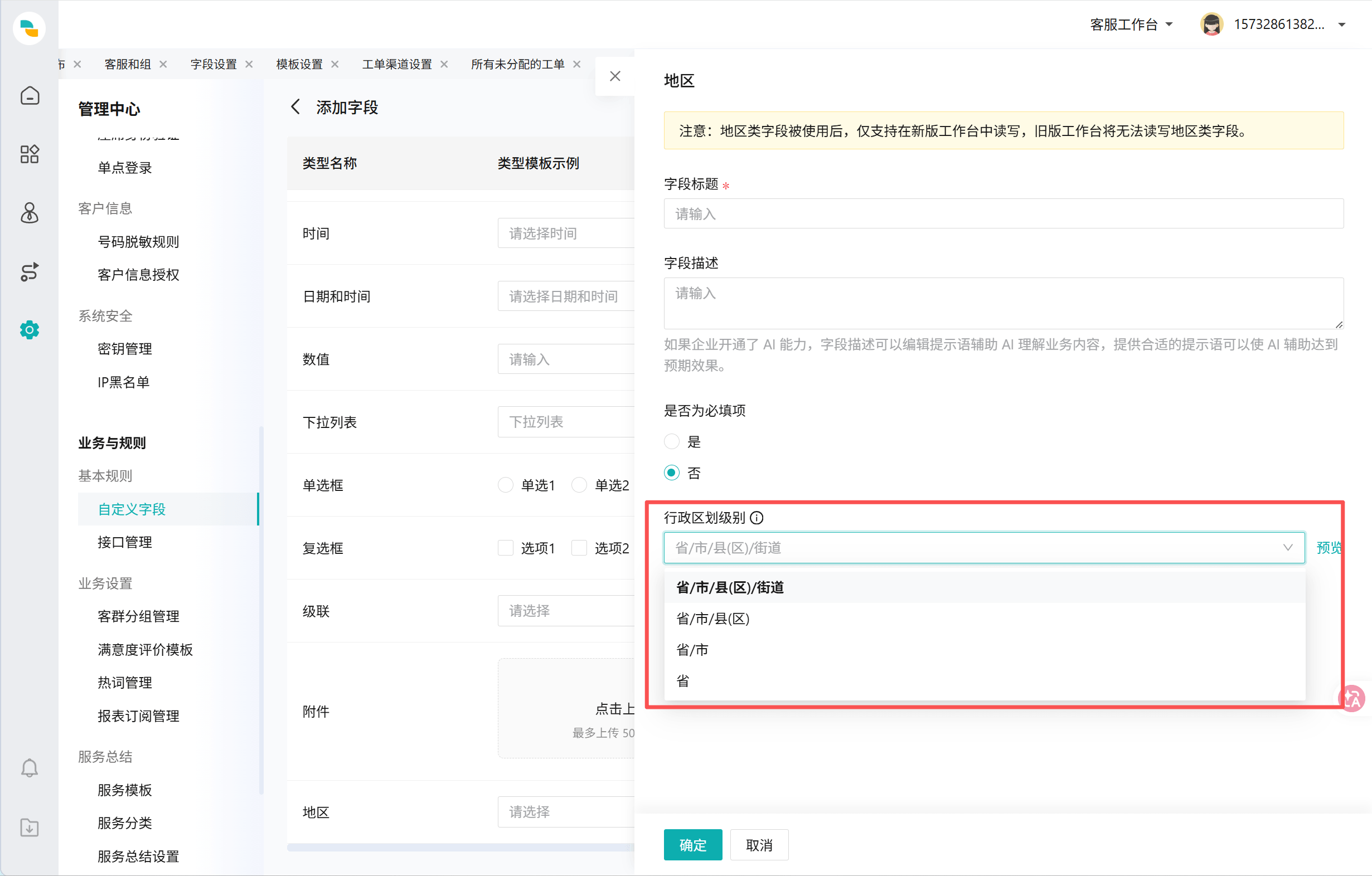Open the 下拉列表 sample dropdown
Image resolution: width=1372 pixels, height=876 pixels.
pyautogui.click(x=566, y=422)
